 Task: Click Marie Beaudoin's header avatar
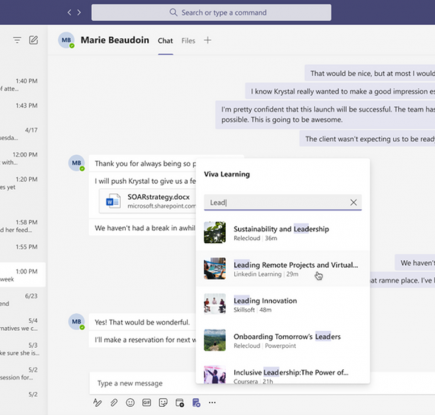[x=66, y=40]
